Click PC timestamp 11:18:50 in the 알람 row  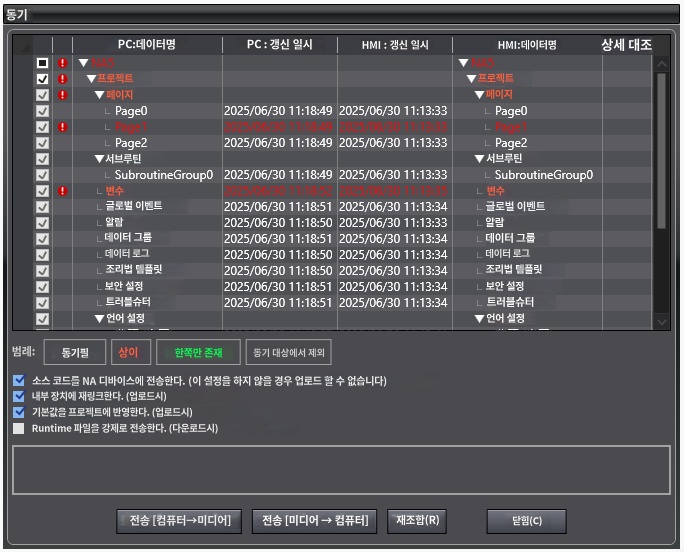(278, 223)
